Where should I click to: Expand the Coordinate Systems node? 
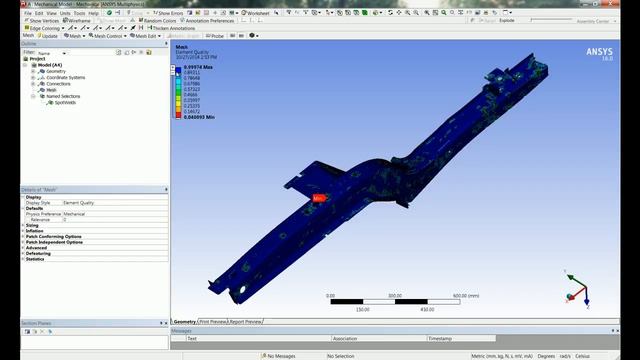(x=33, y=78)
